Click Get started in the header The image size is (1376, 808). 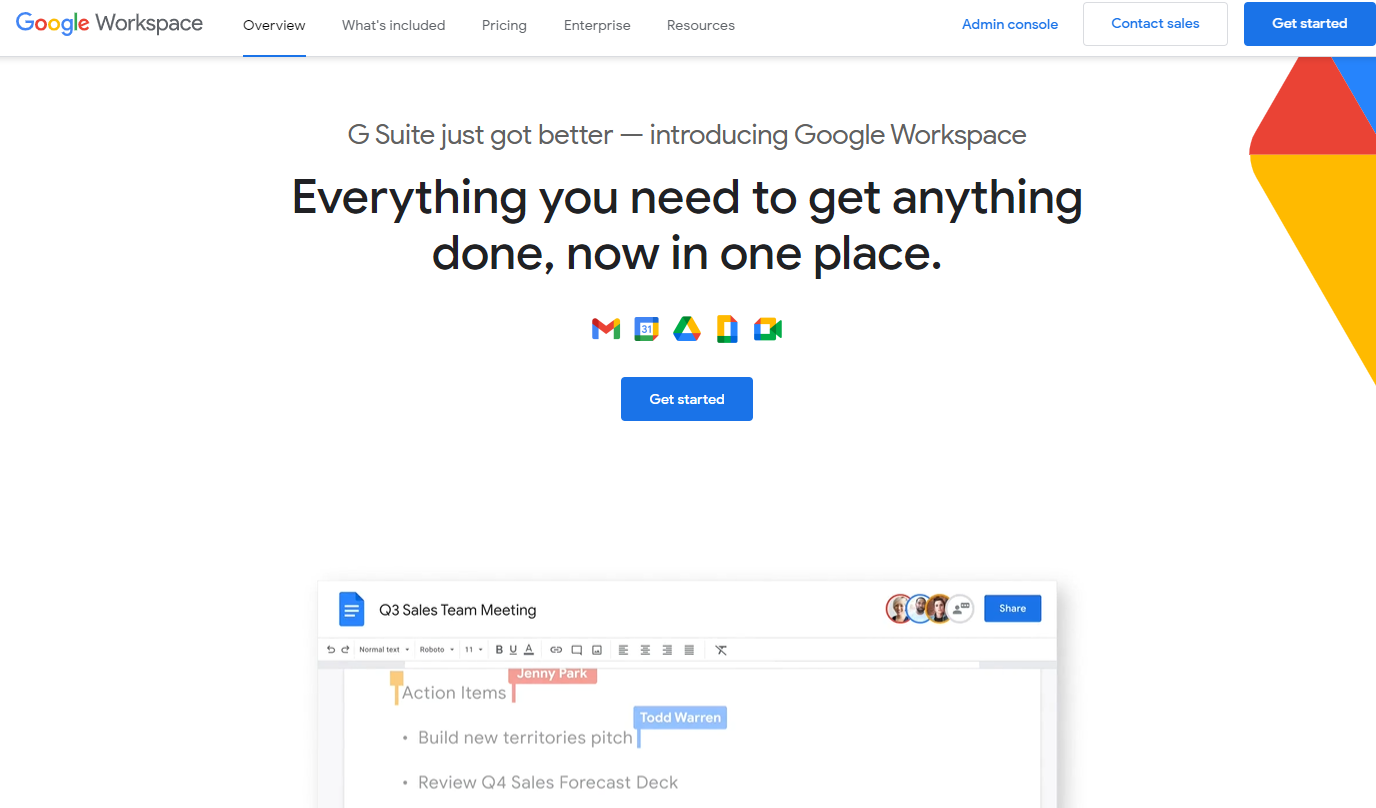(x=1310, y=24)
